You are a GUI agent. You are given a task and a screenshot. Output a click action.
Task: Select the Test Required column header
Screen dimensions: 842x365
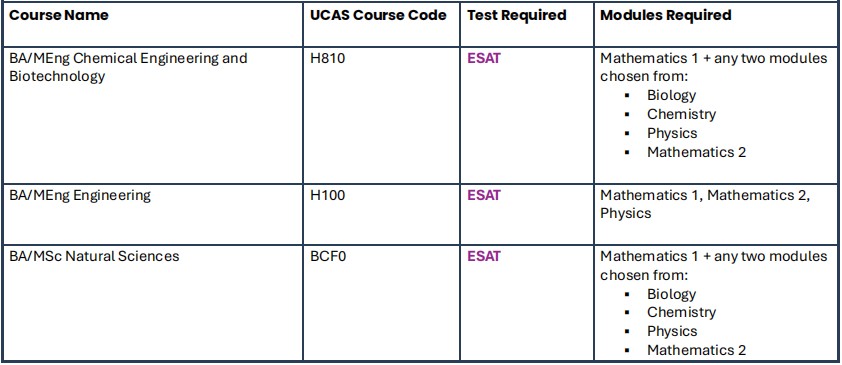pos(517,15)
